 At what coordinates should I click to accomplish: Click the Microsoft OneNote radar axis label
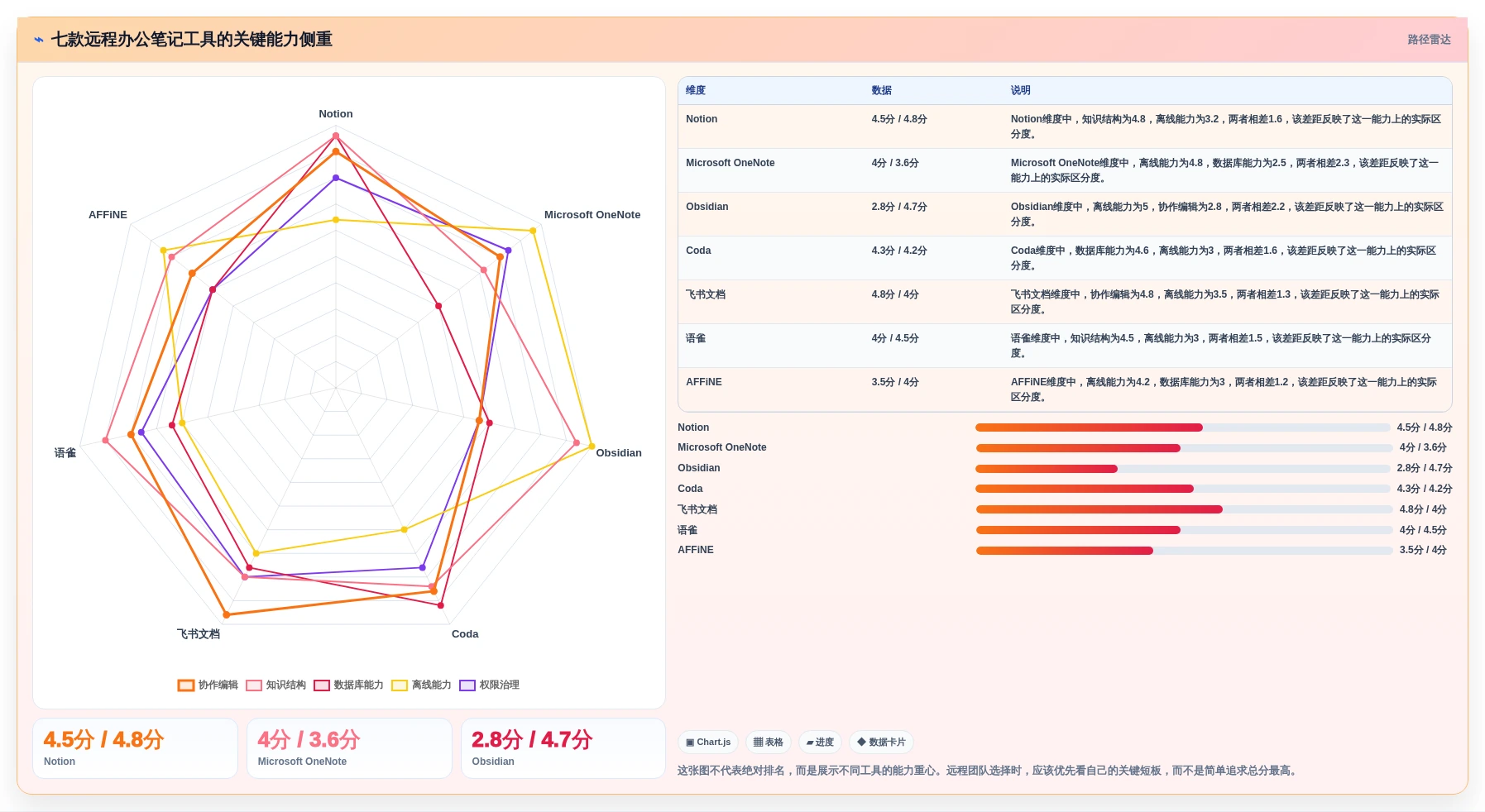592,215
